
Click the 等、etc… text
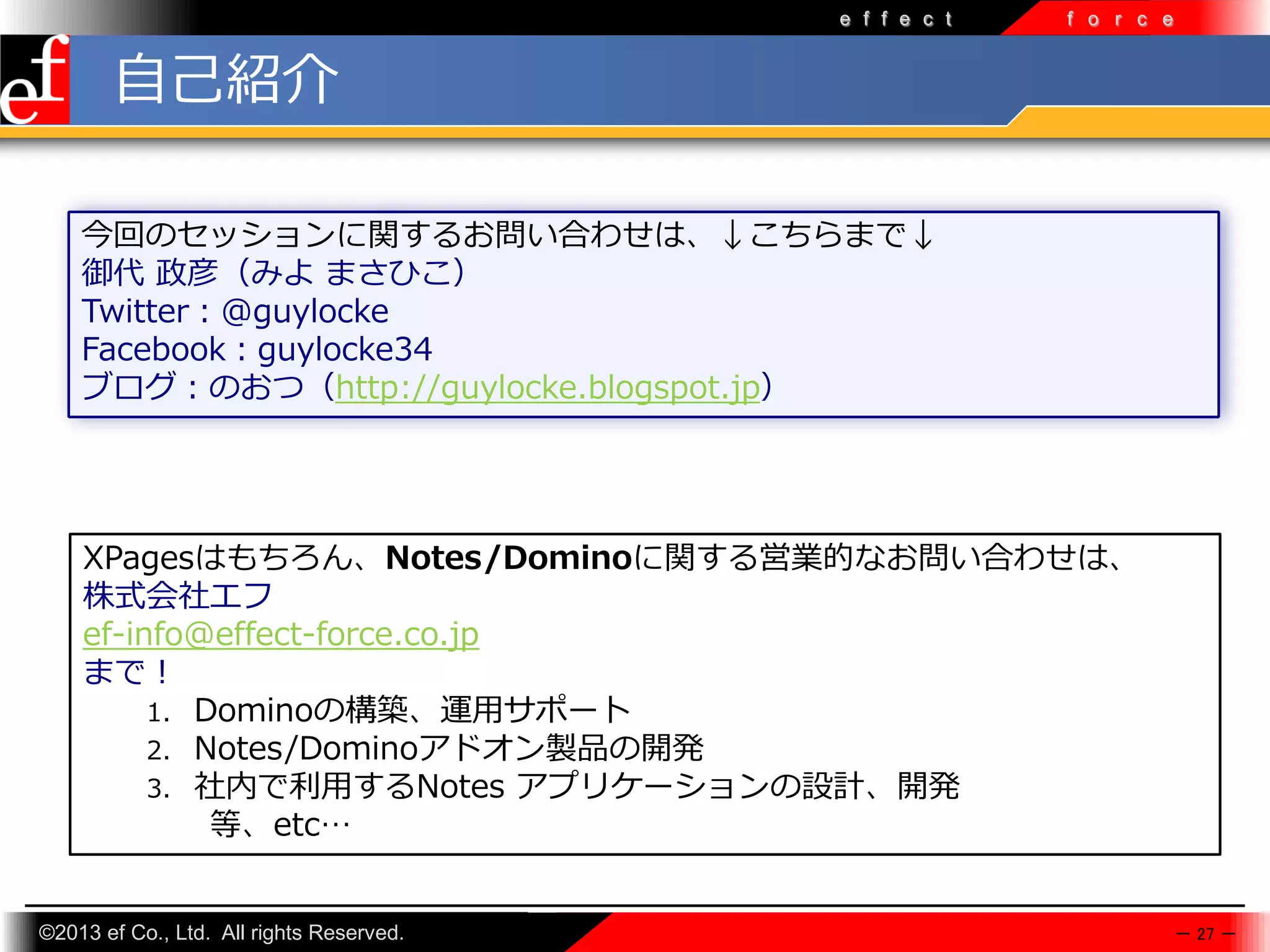280,825
